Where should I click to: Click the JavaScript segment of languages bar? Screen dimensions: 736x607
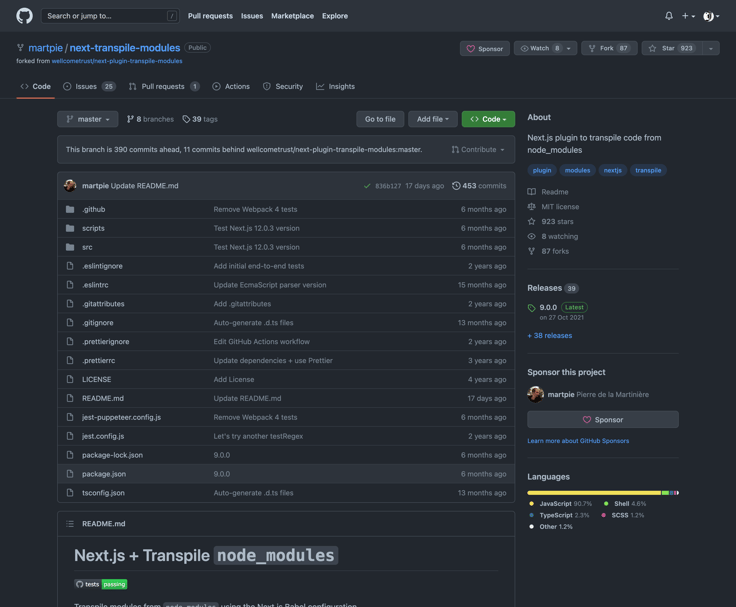tap(594, 493)
